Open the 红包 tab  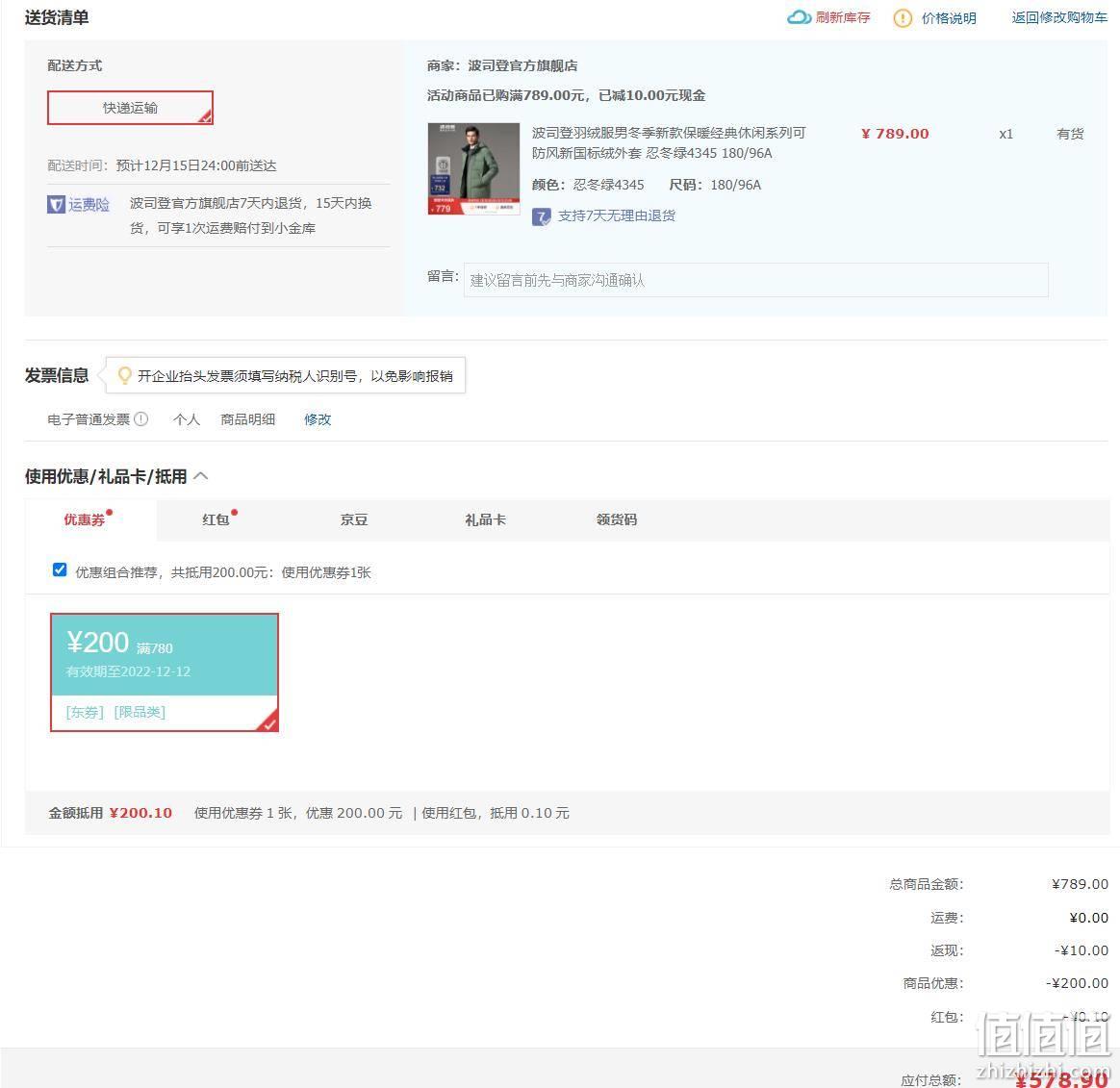(x=216, y=519)
